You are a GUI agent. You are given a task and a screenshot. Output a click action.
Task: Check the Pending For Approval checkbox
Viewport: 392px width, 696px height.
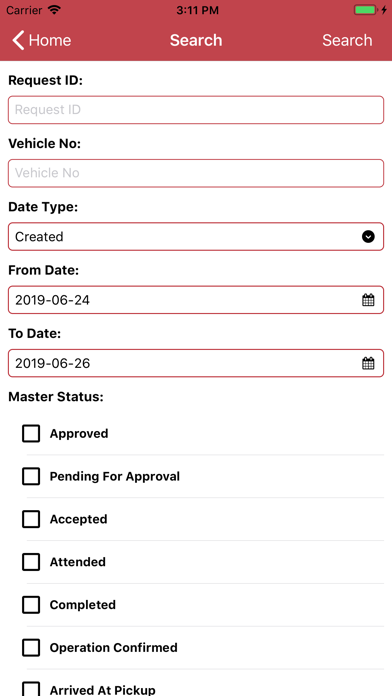[31, 476]
